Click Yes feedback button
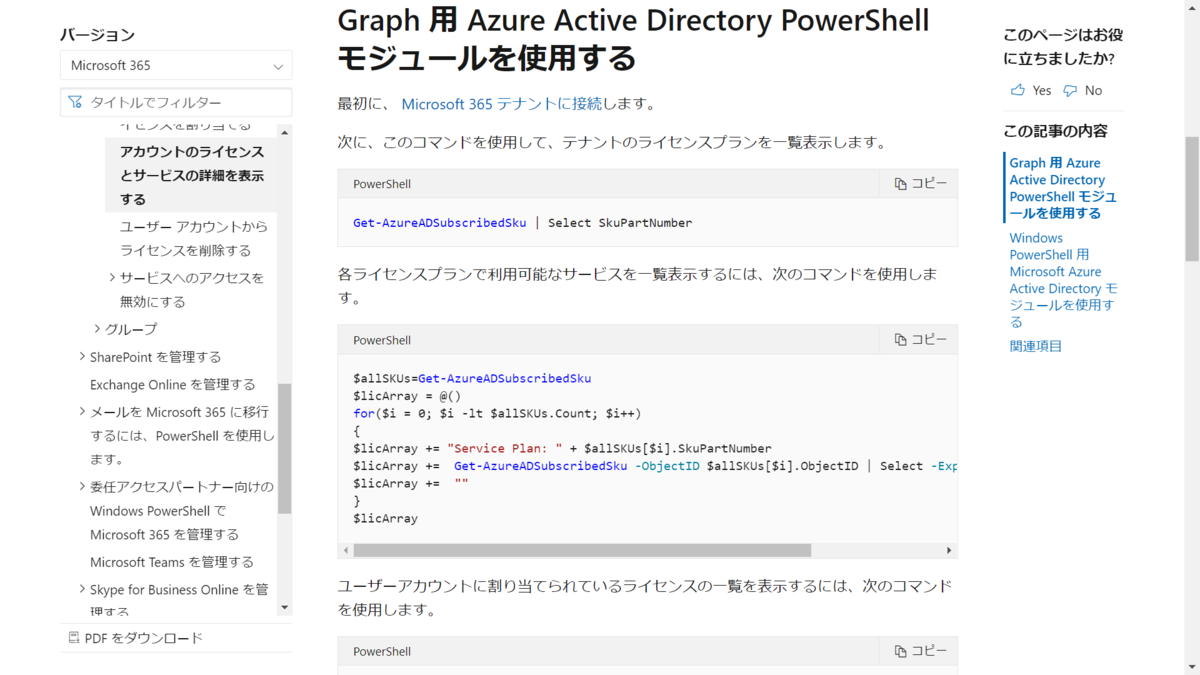This screenshot has width=1200, height=675. 1031,90
